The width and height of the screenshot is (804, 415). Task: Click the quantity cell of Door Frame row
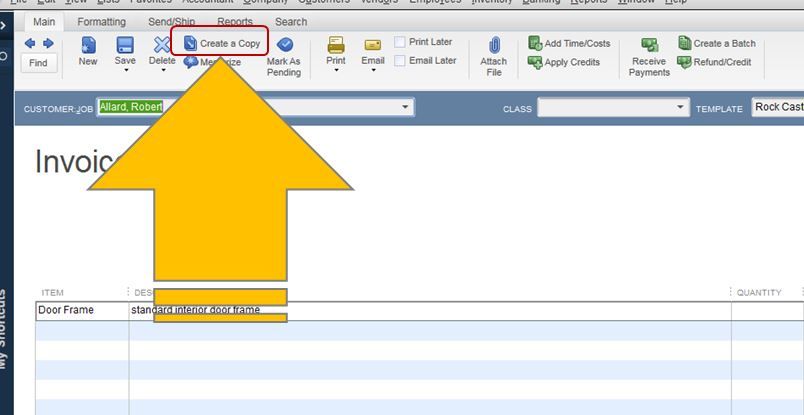click(768, 311)
